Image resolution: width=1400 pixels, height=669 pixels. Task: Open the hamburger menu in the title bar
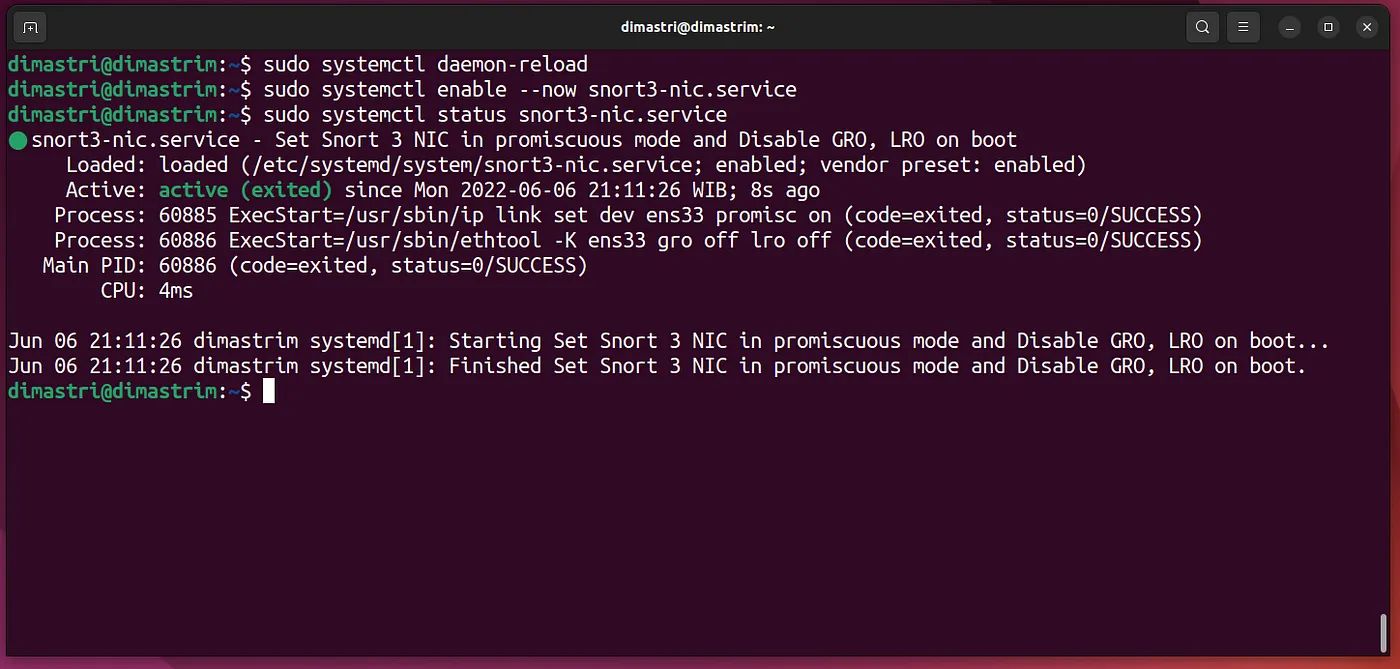pos(1243,27)
